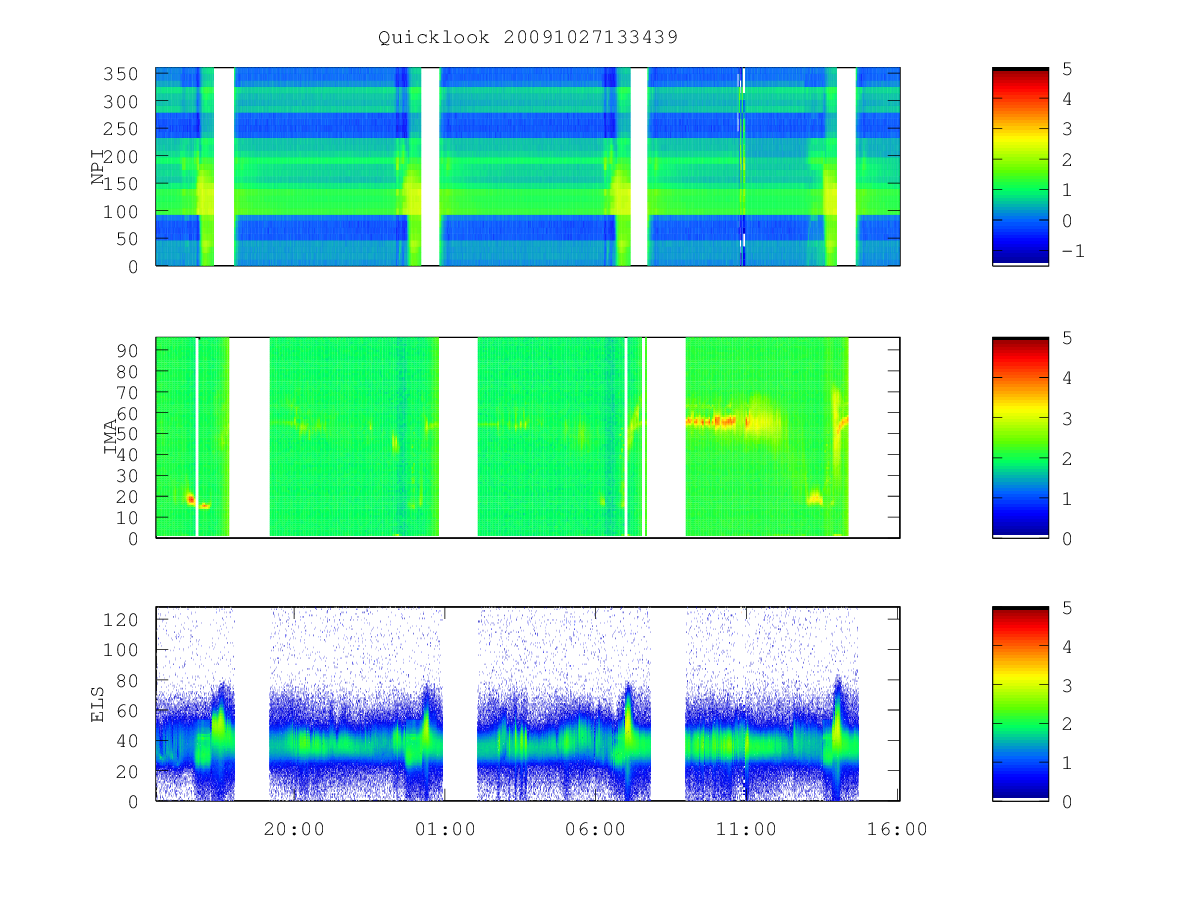Select the NPI axis label

click(99, 167)
